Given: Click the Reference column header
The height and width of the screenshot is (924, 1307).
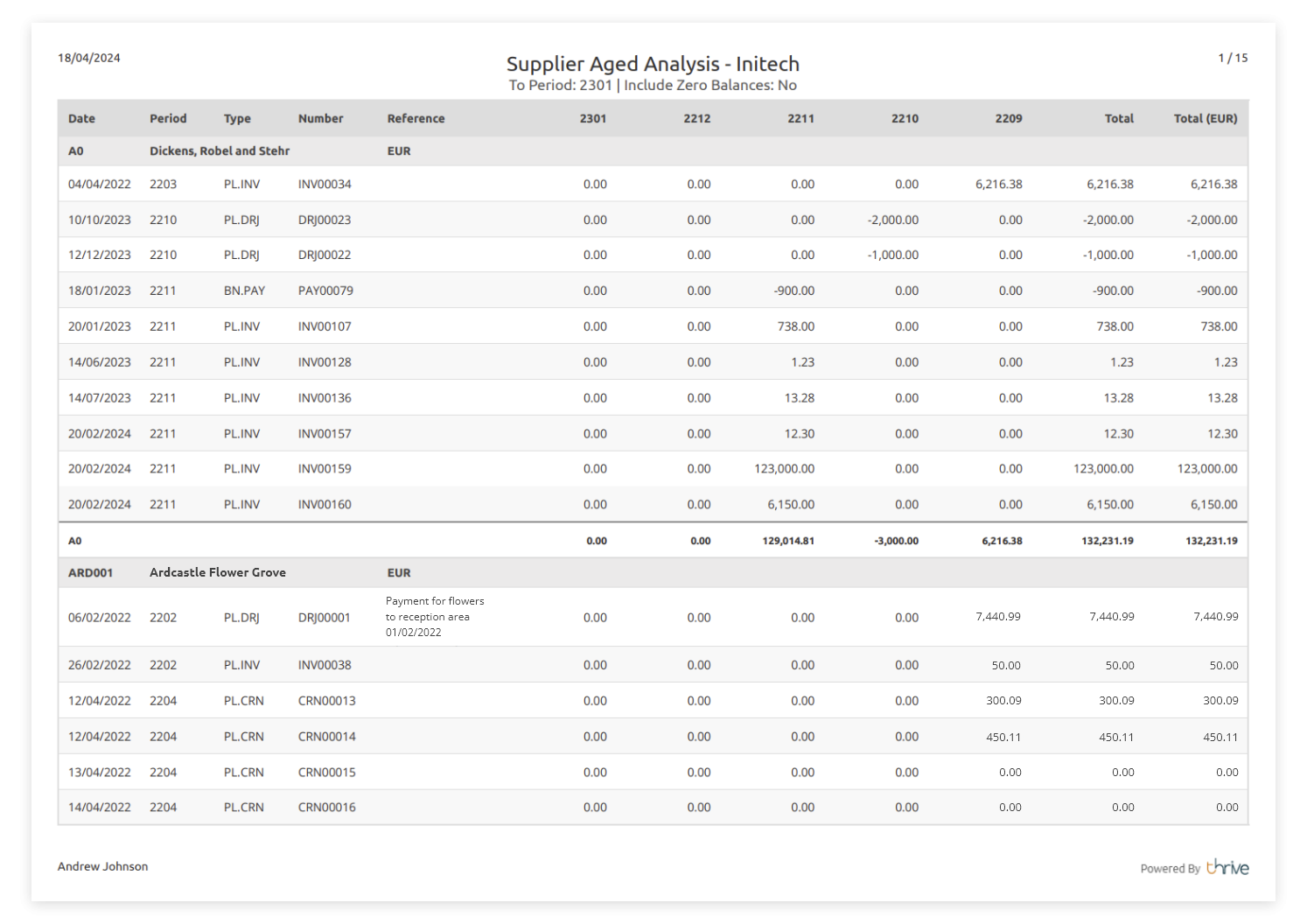Looking at the screenshot, I should 416,118.
